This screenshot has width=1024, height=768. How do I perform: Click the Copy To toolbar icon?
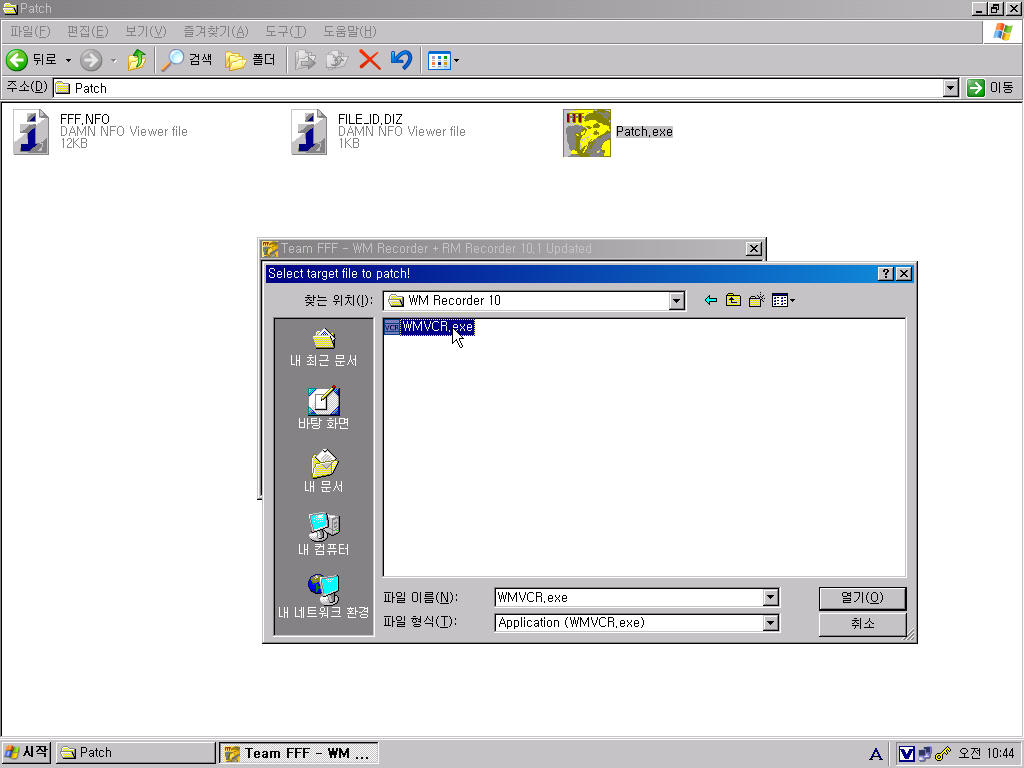pyautogui.click(x=337, y=60)
